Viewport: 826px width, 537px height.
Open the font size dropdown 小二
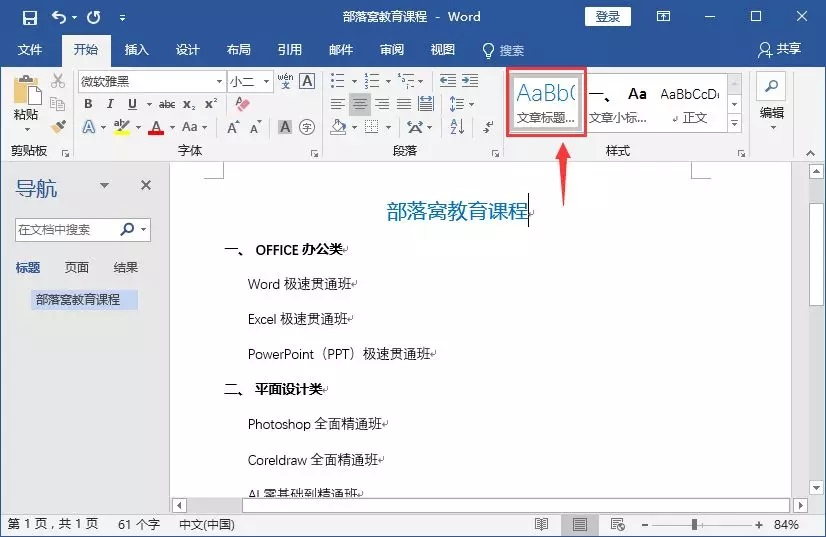[266, 82]
